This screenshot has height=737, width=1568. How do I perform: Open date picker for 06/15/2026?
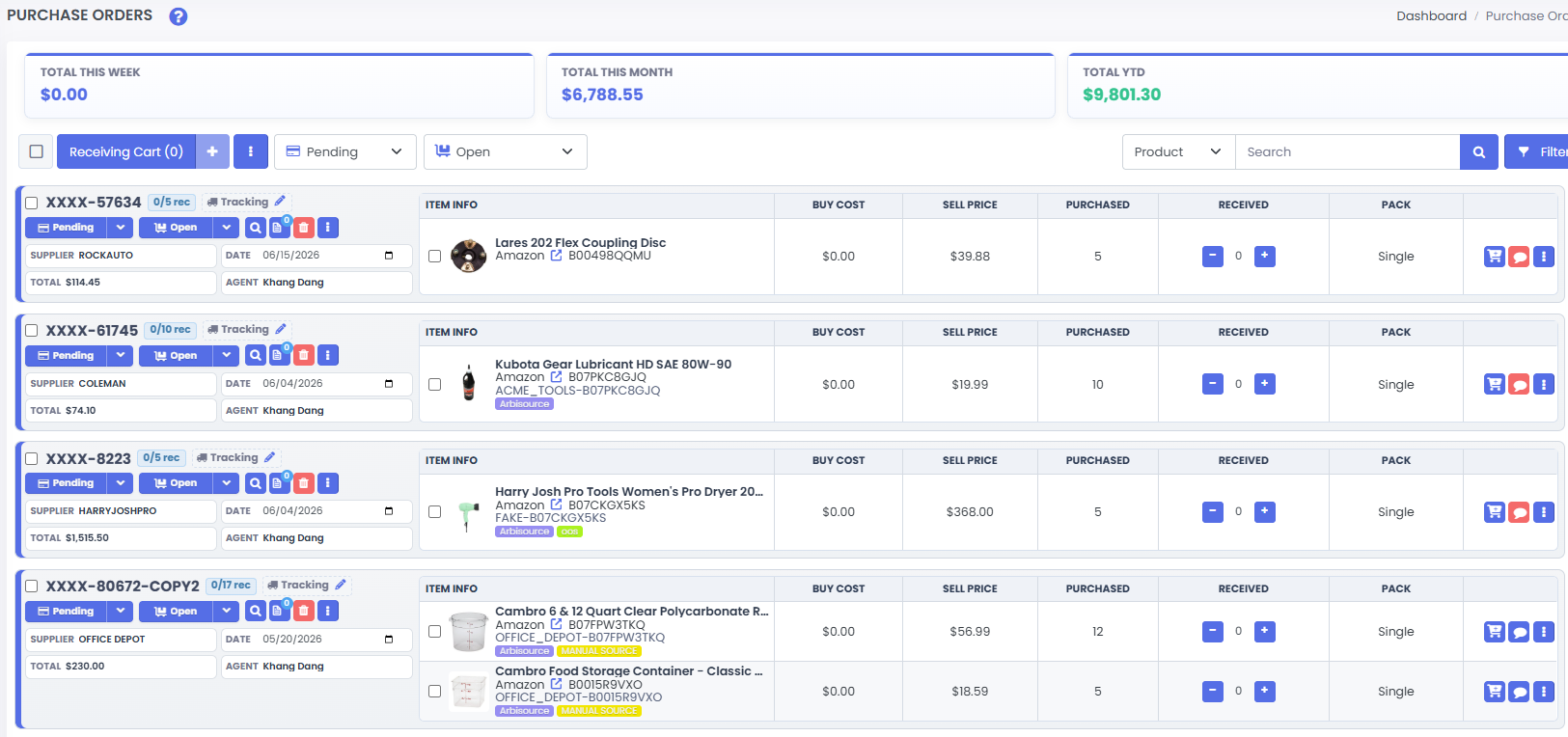(x=389, y=256)
